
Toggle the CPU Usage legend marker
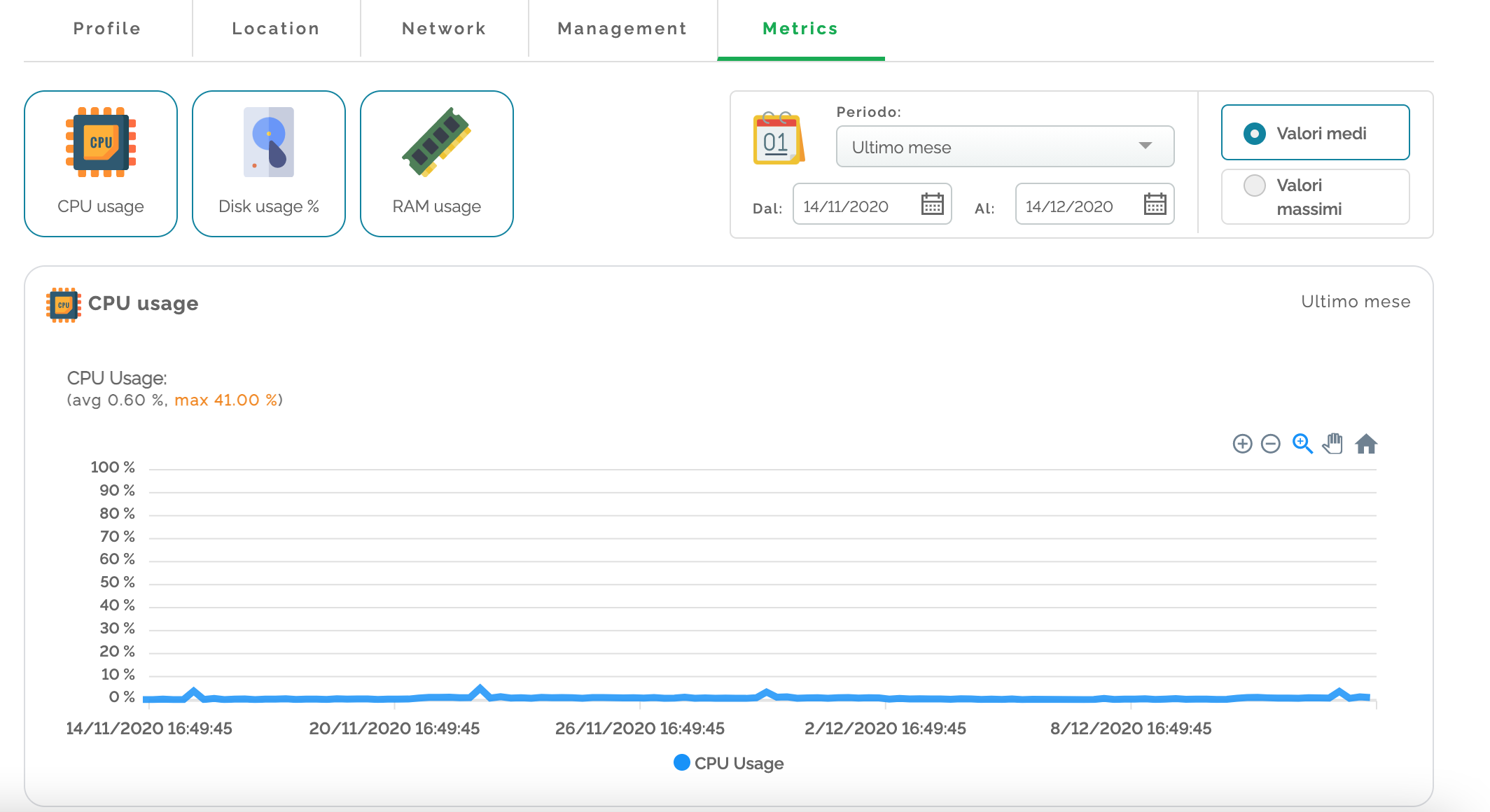tap(681, 762)
